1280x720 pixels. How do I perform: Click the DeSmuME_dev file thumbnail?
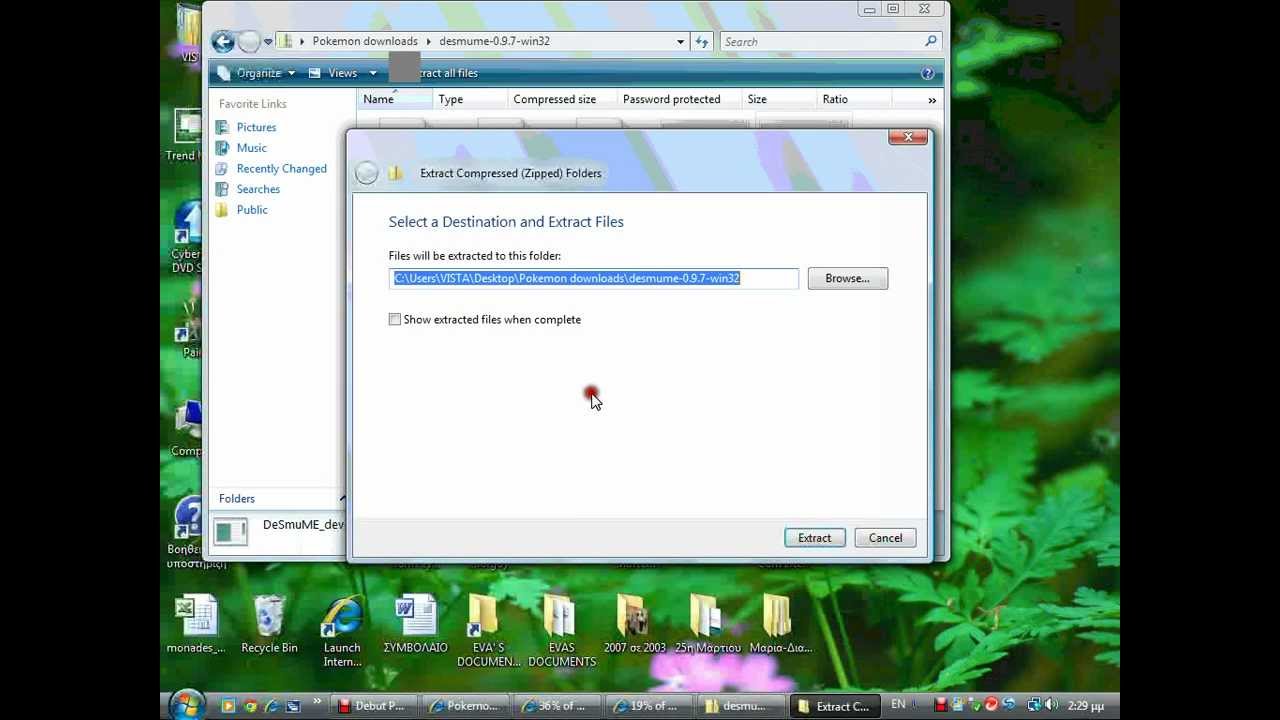coord(231,532)
